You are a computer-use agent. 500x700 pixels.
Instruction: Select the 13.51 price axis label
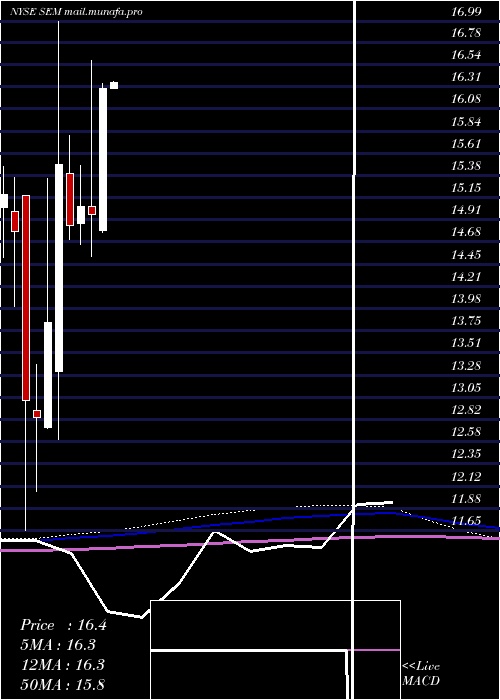(466, 343)
